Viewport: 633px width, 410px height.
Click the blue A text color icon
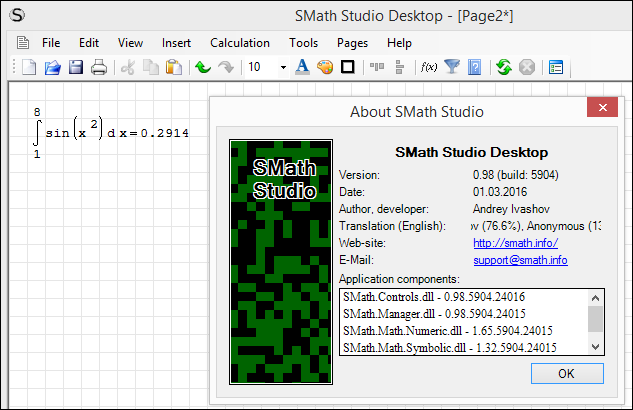304,68
